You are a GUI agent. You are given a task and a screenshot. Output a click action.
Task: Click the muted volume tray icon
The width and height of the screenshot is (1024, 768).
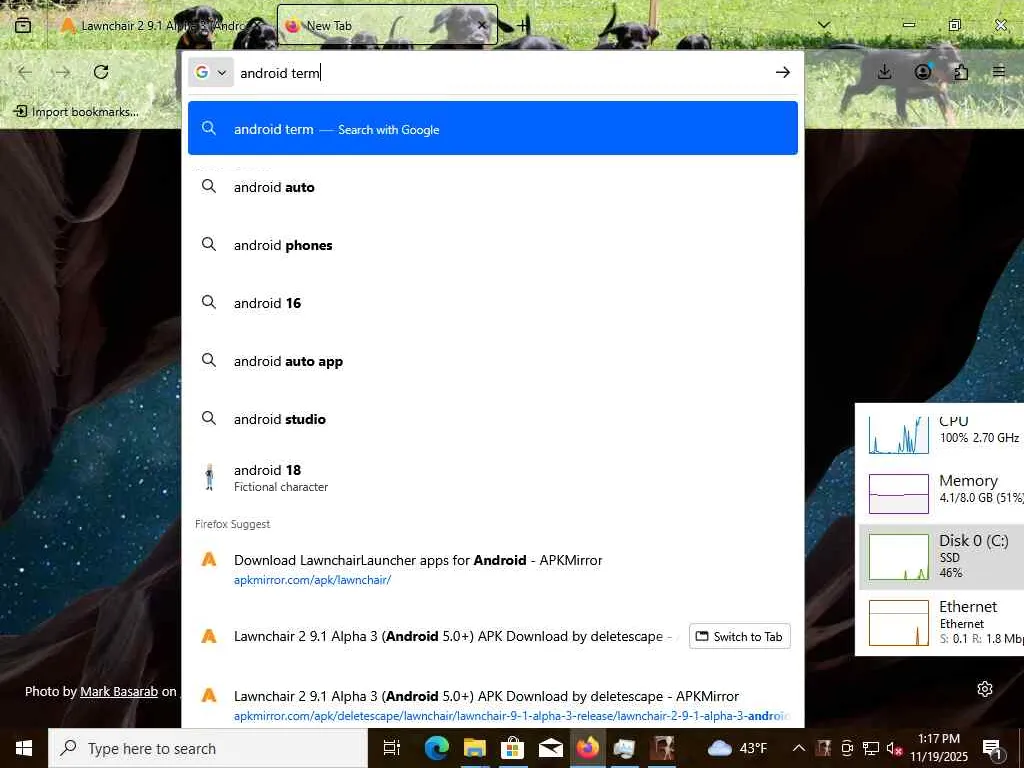tap(894, 748)
